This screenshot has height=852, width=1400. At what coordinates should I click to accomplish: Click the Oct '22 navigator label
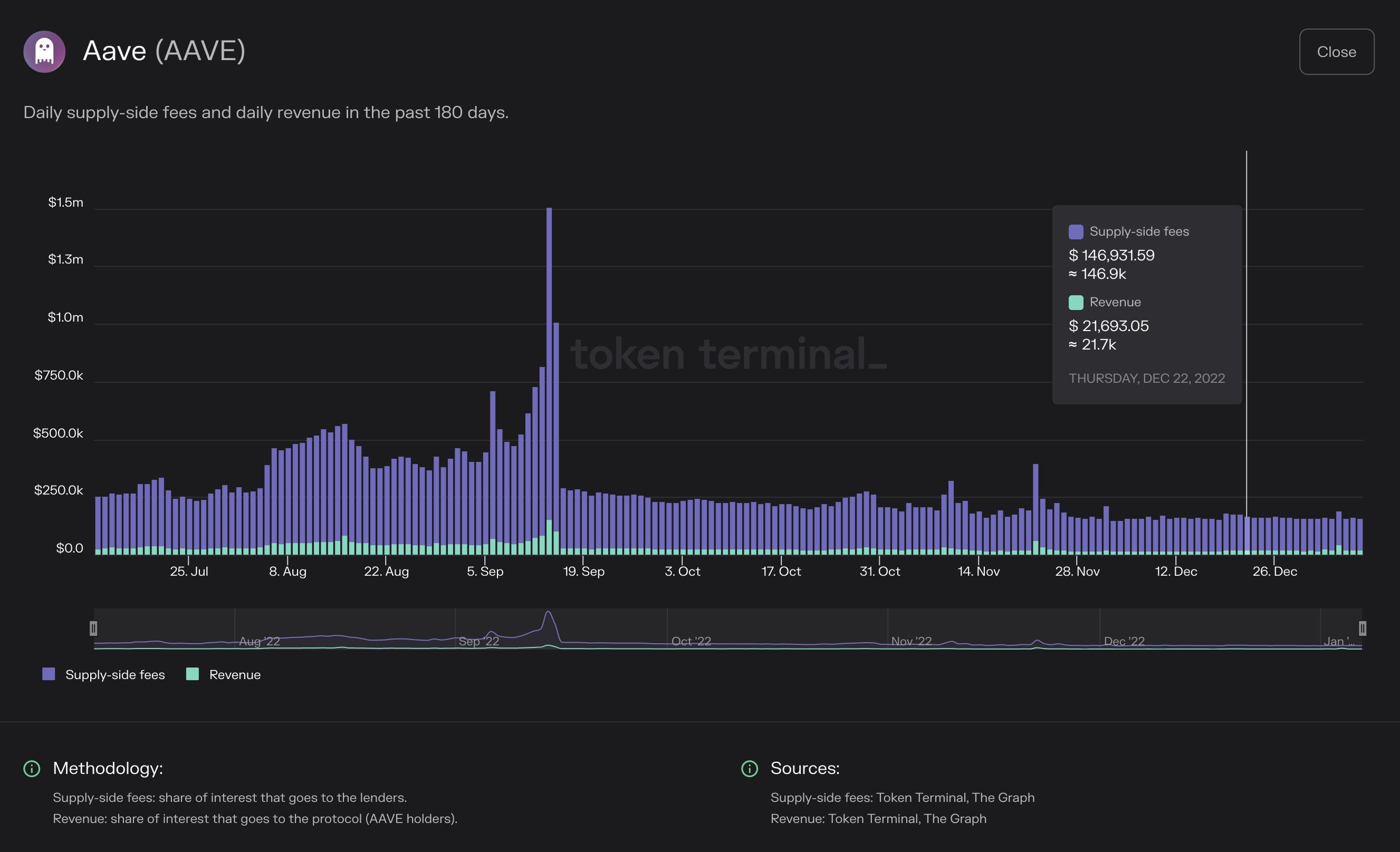(x=691, y=641)
